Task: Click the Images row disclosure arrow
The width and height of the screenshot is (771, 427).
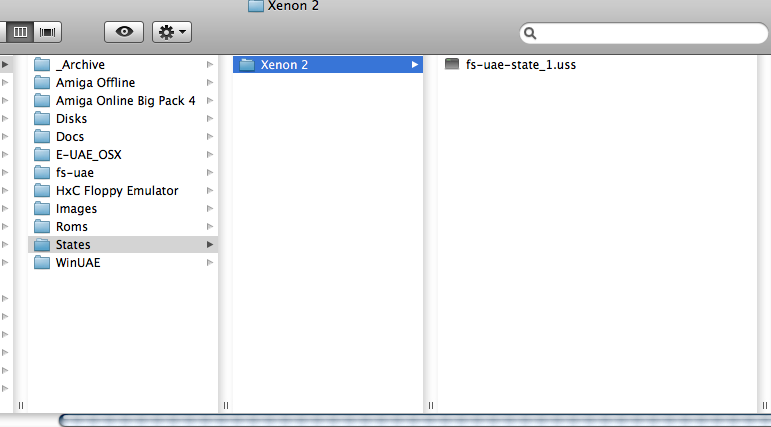Action: click(x=210, y=209)
